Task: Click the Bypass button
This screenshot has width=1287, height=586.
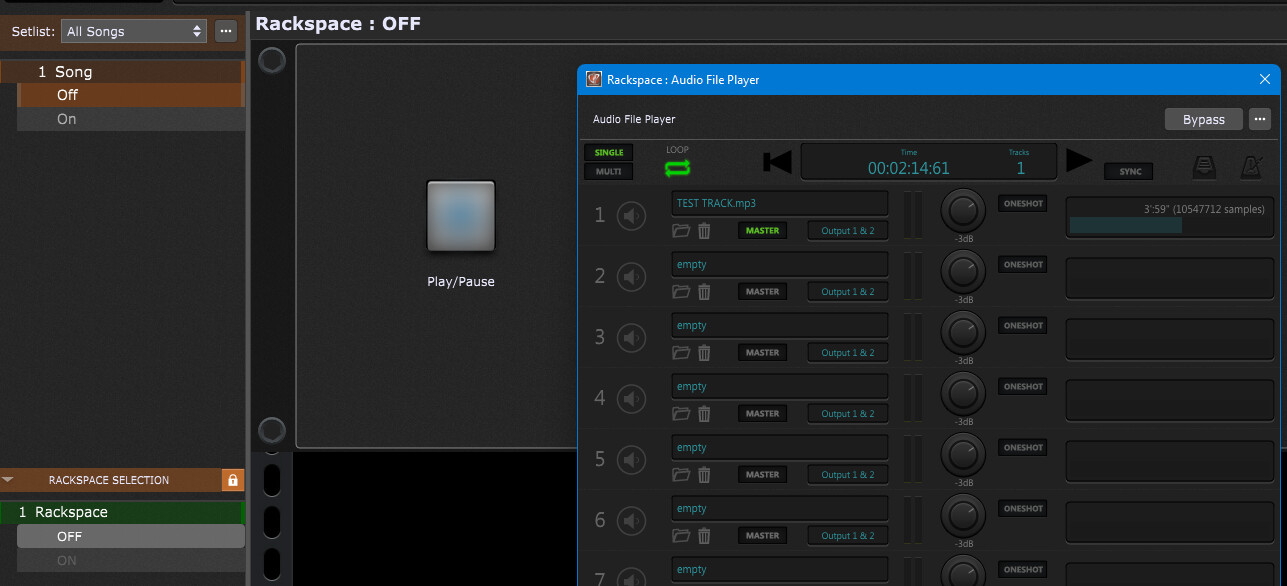Action: pyautogui.click(x=1203, y=119)
